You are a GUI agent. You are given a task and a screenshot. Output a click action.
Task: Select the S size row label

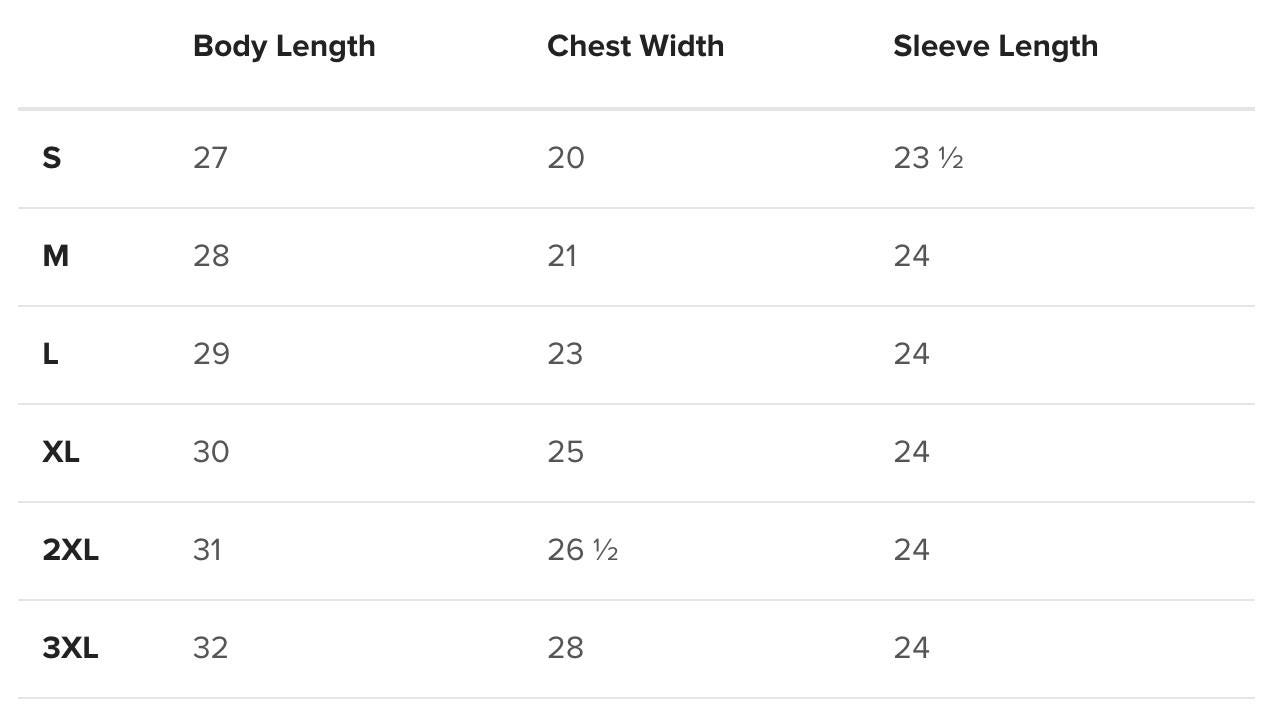[52, 158]
